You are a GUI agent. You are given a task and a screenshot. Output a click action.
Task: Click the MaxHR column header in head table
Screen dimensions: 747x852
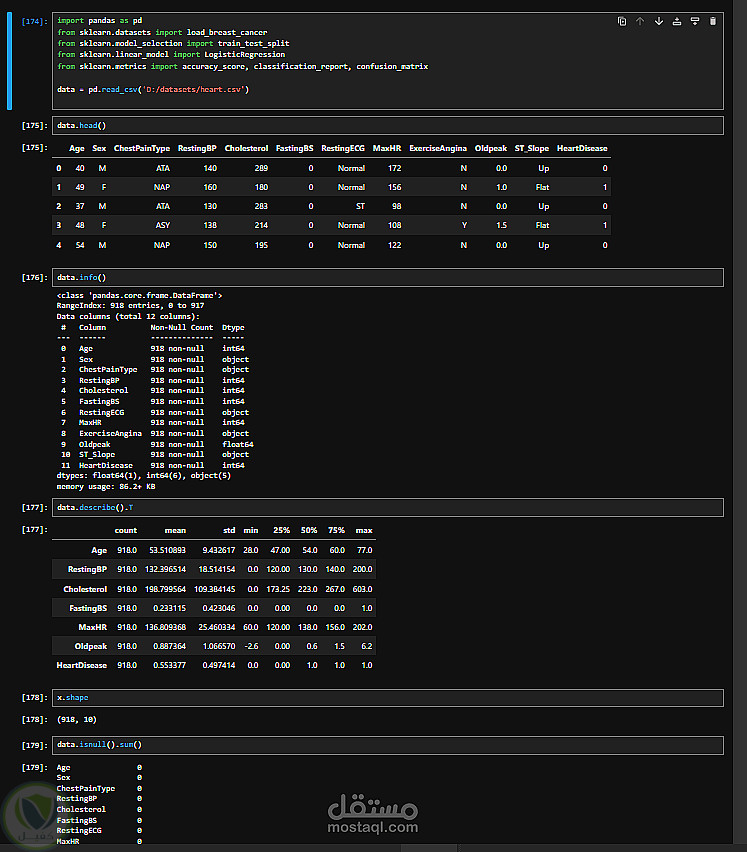[387, 148]
